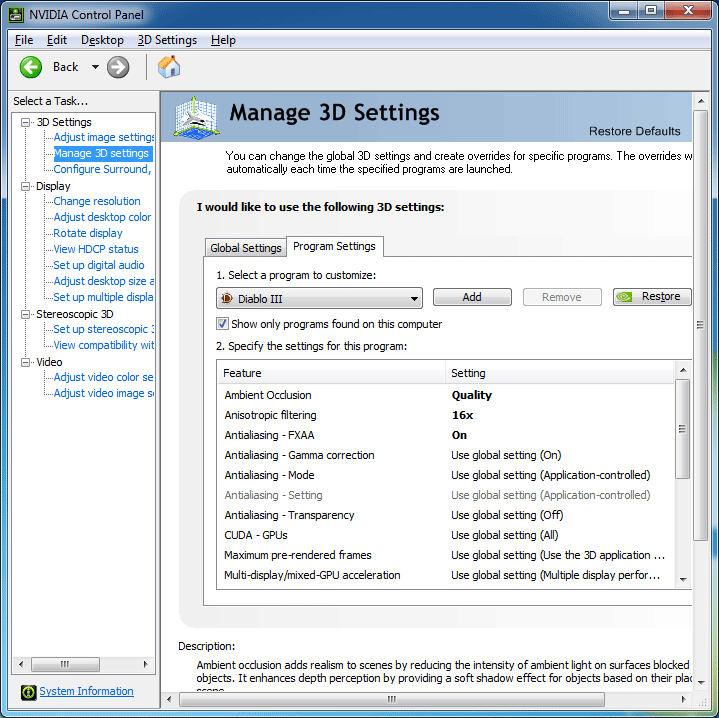Open Set up stereoscopic 3D task
Image resolution: width=719 pixels, height=718 pixels.
[104, 329]
